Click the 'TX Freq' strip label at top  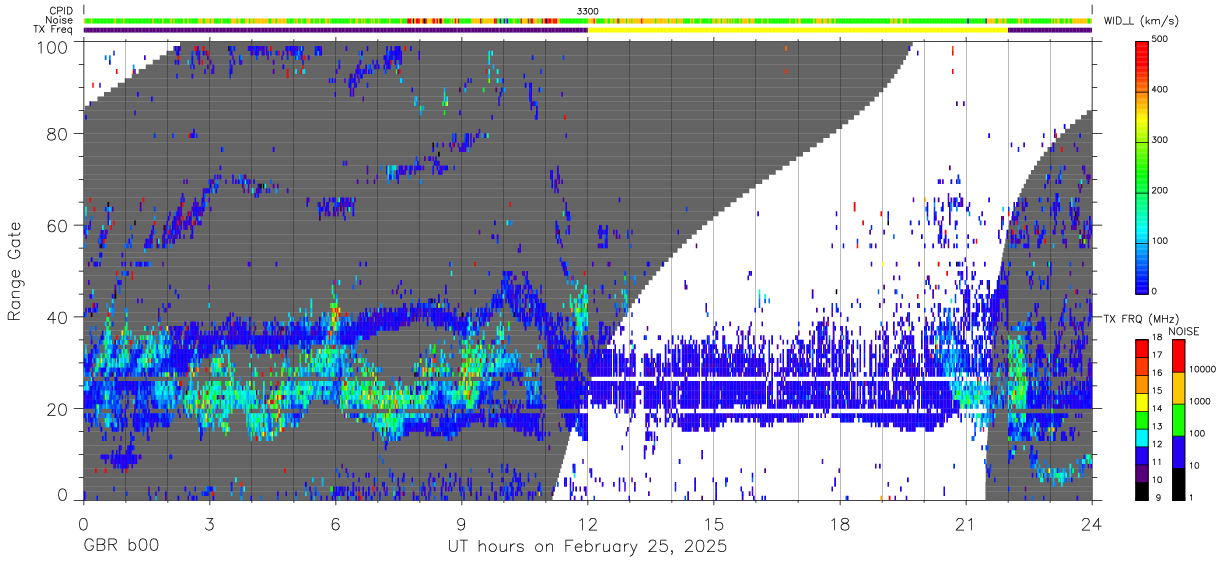pos(54,29)
